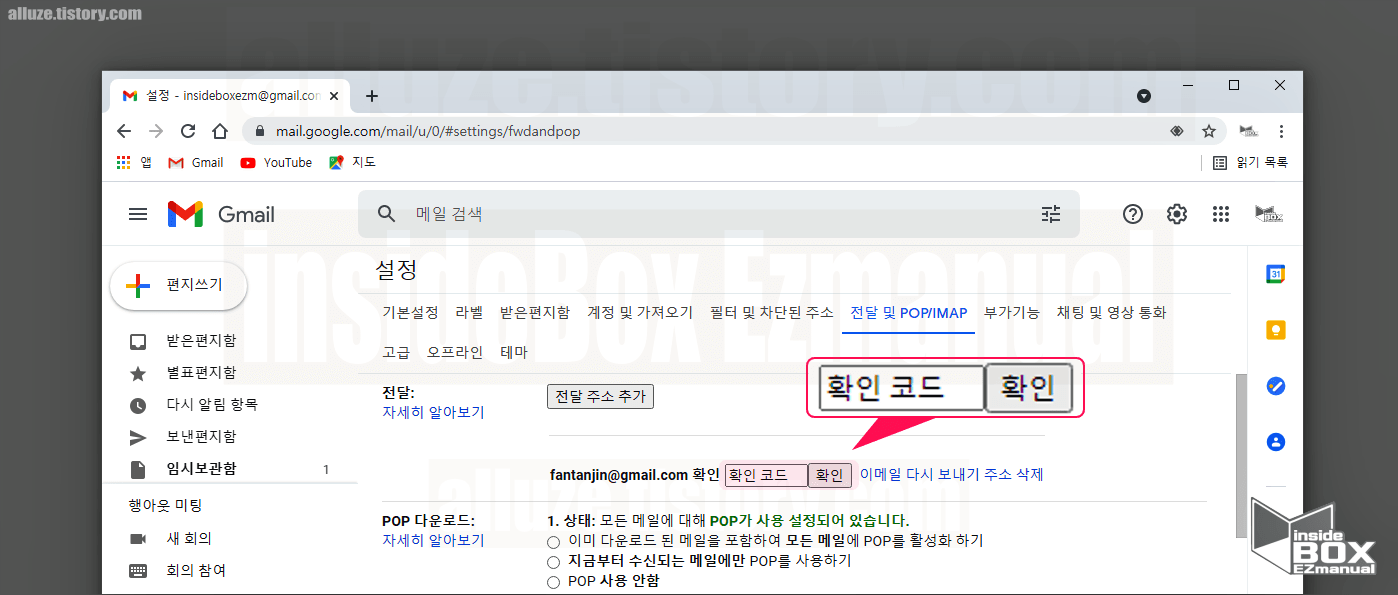Go back with the browser back arrow

coord(124,131)
